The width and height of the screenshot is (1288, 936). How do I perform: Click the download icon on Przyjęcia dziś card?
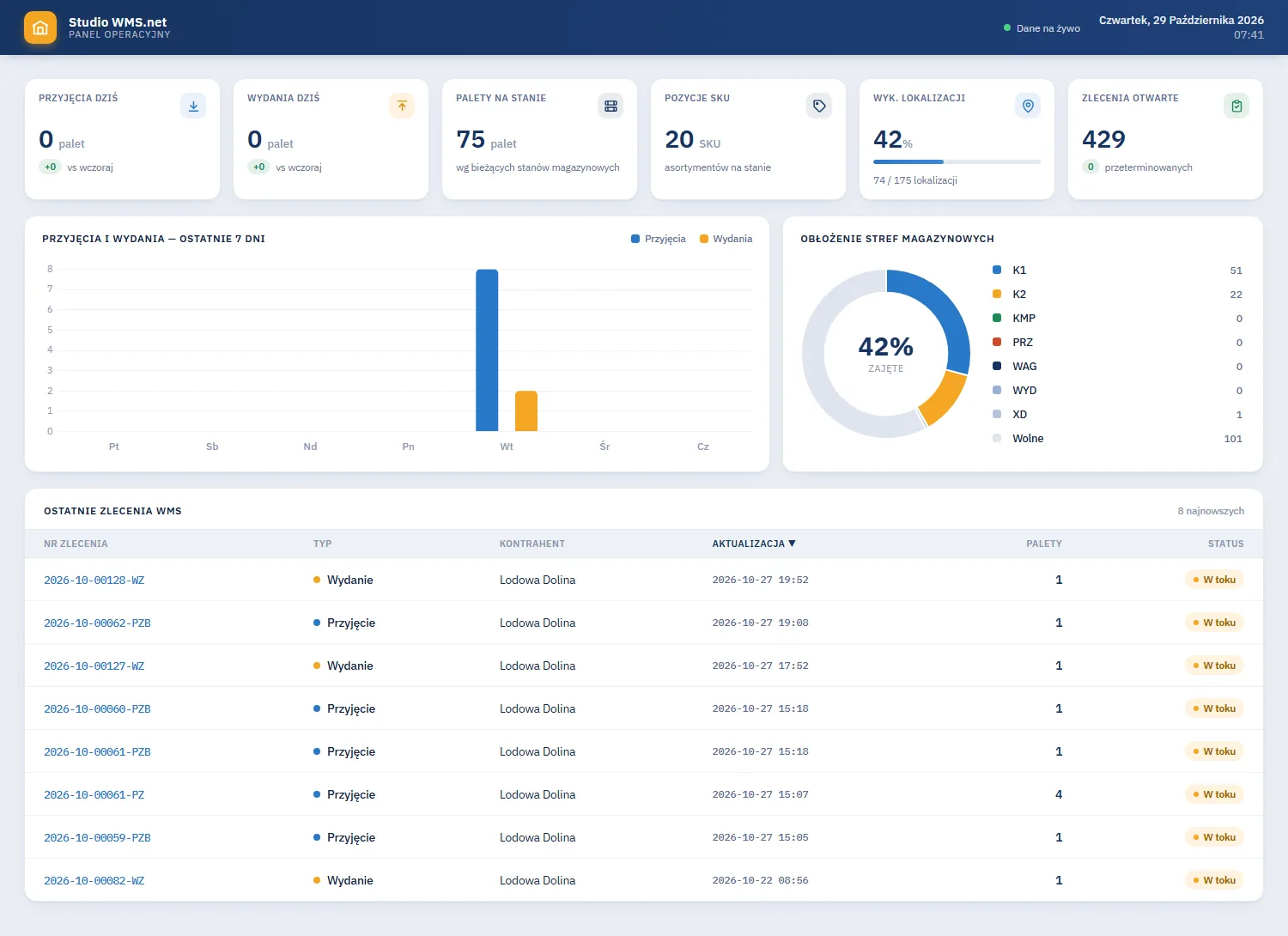193,106
